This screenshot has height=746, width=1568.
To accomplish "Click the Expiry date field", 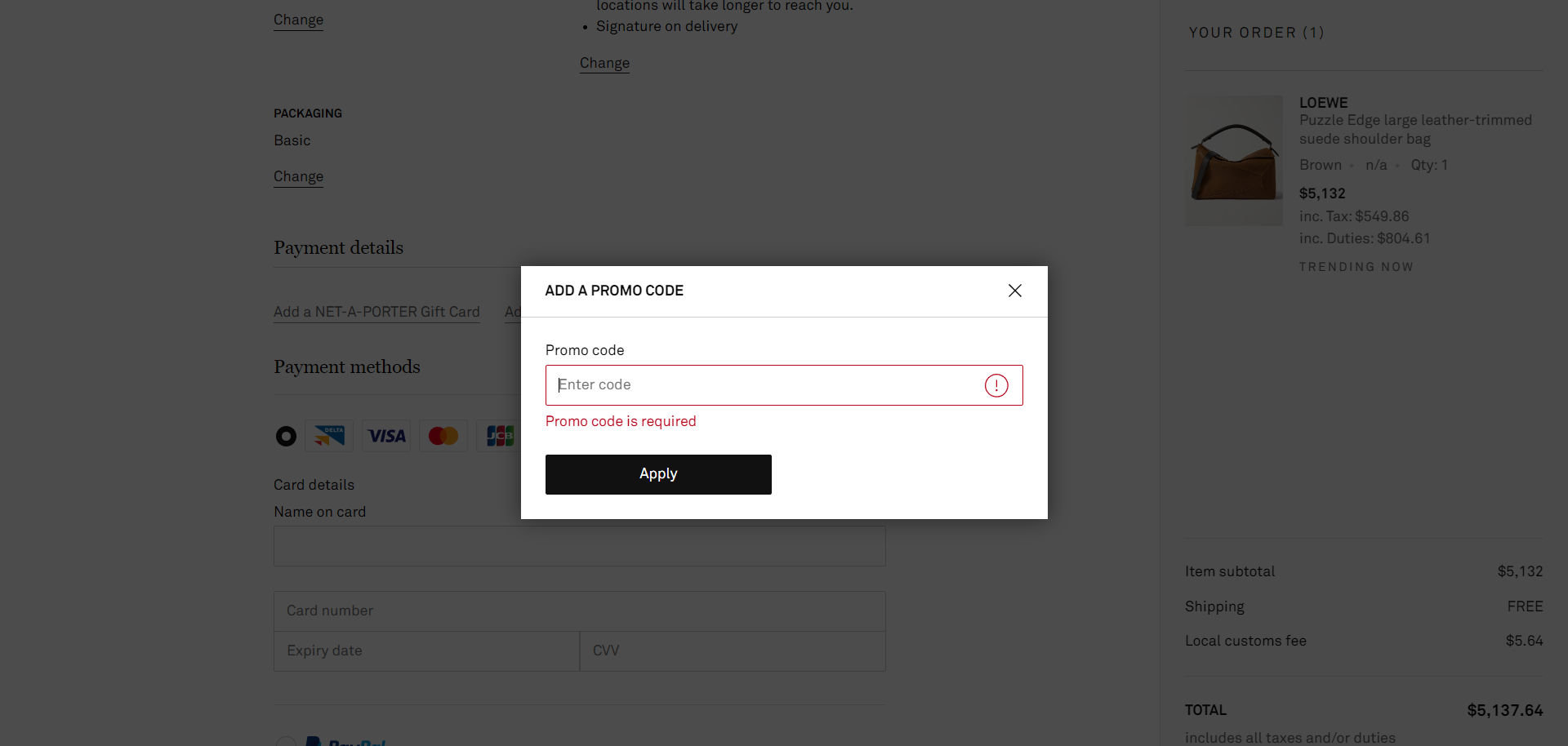I will [x=426, y=651].
